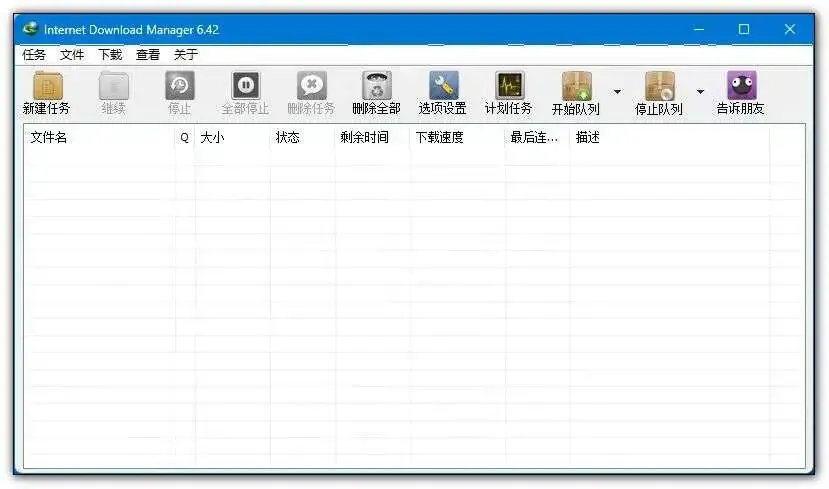
Task: Open the 计划任务 (scheduler) icon
Action: point(509,86)
